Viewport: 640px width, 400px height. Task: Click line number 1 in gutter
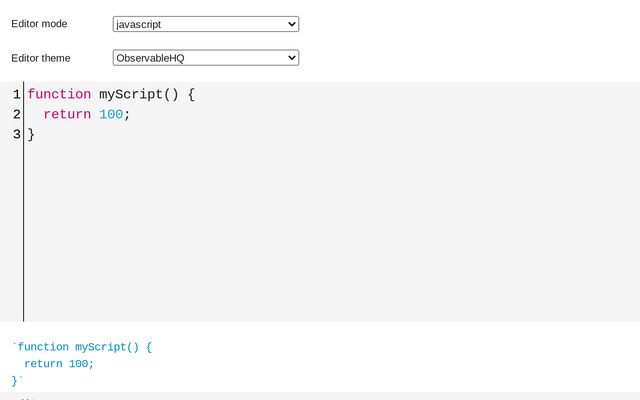pos(16,94)
